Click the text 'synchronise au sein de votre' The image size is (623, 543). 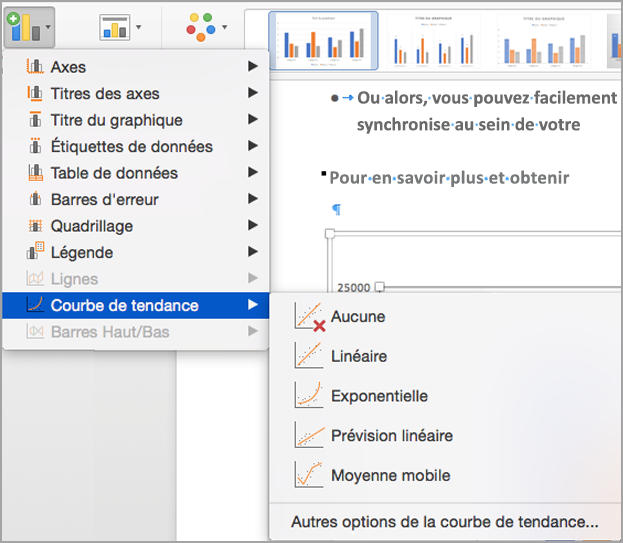468,125
